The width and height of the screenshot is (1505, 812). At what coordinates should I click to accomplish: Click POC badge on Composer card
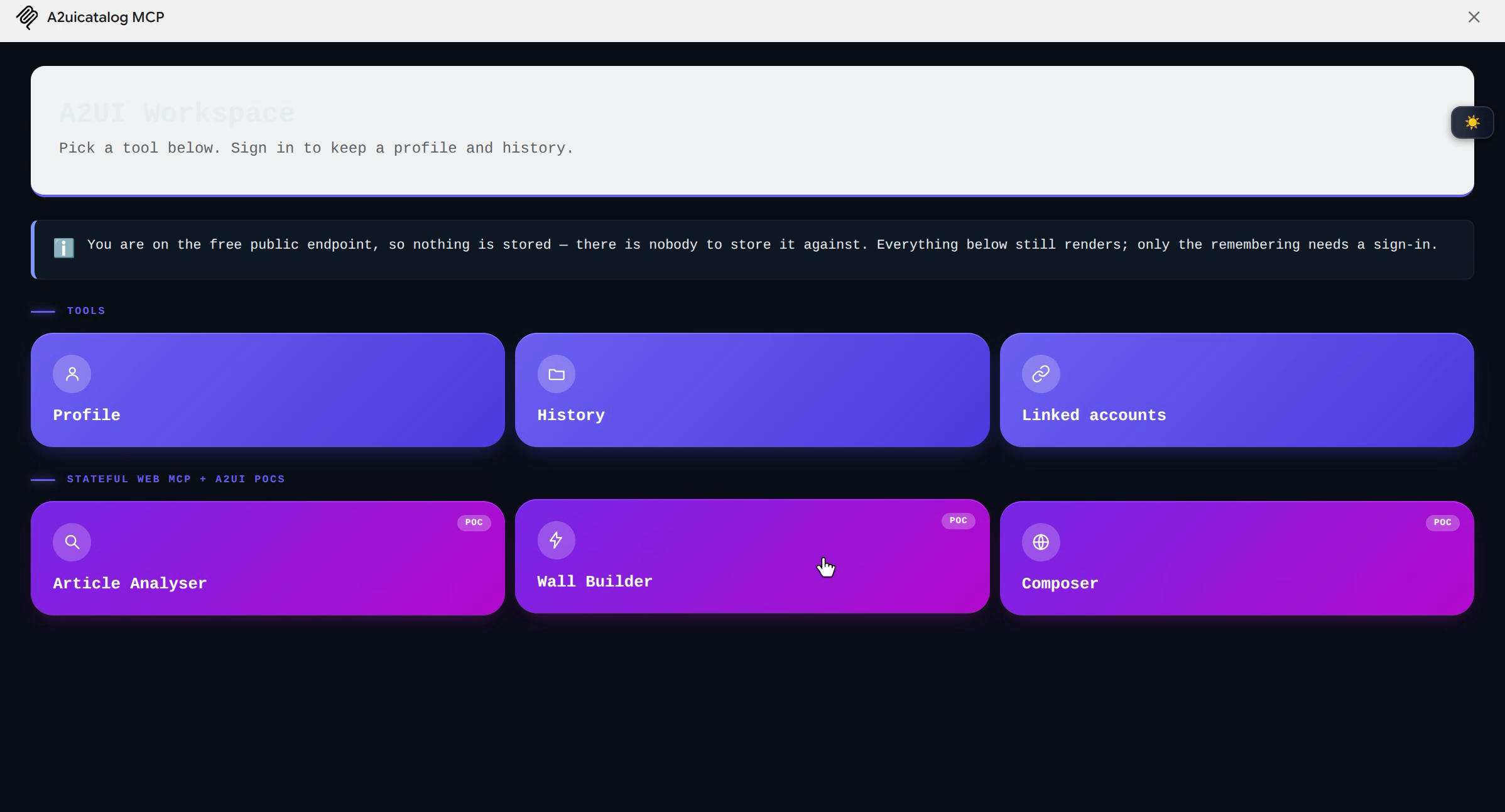[1442, 522]
